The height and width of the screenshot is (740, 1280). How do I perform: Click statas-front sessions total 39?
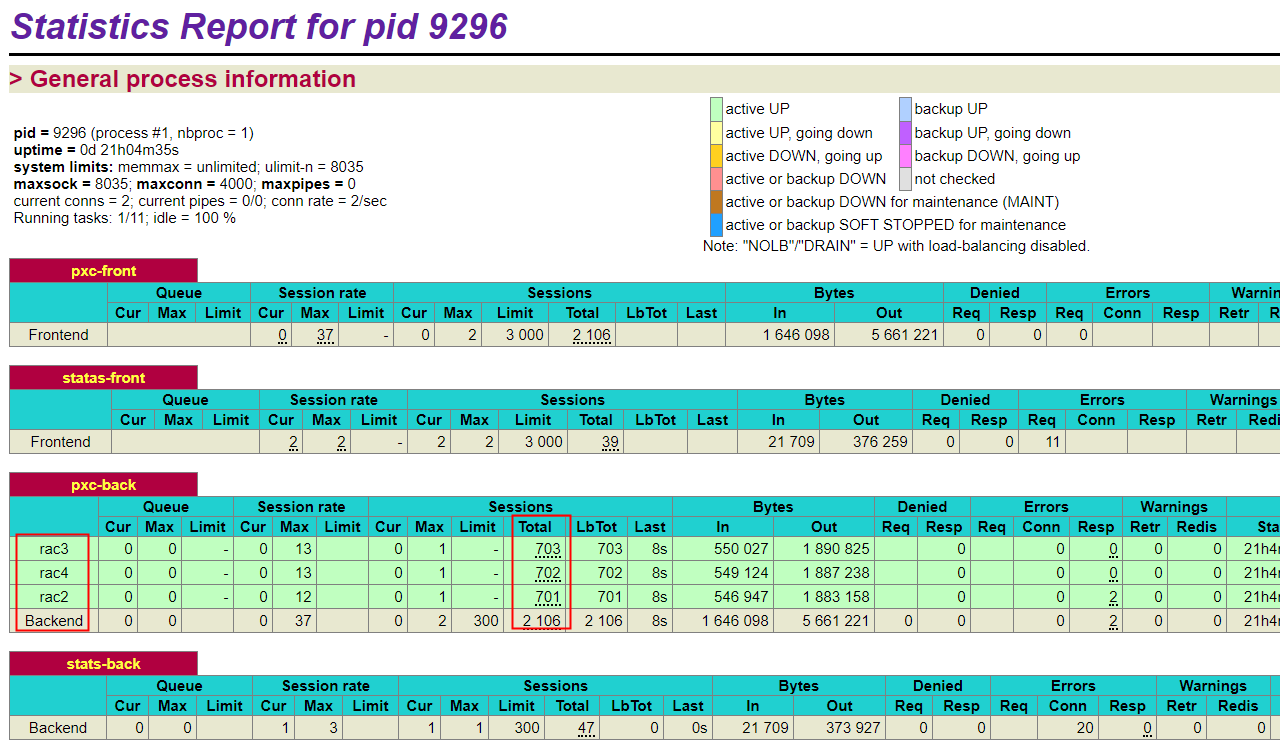[x=610, y=442]
